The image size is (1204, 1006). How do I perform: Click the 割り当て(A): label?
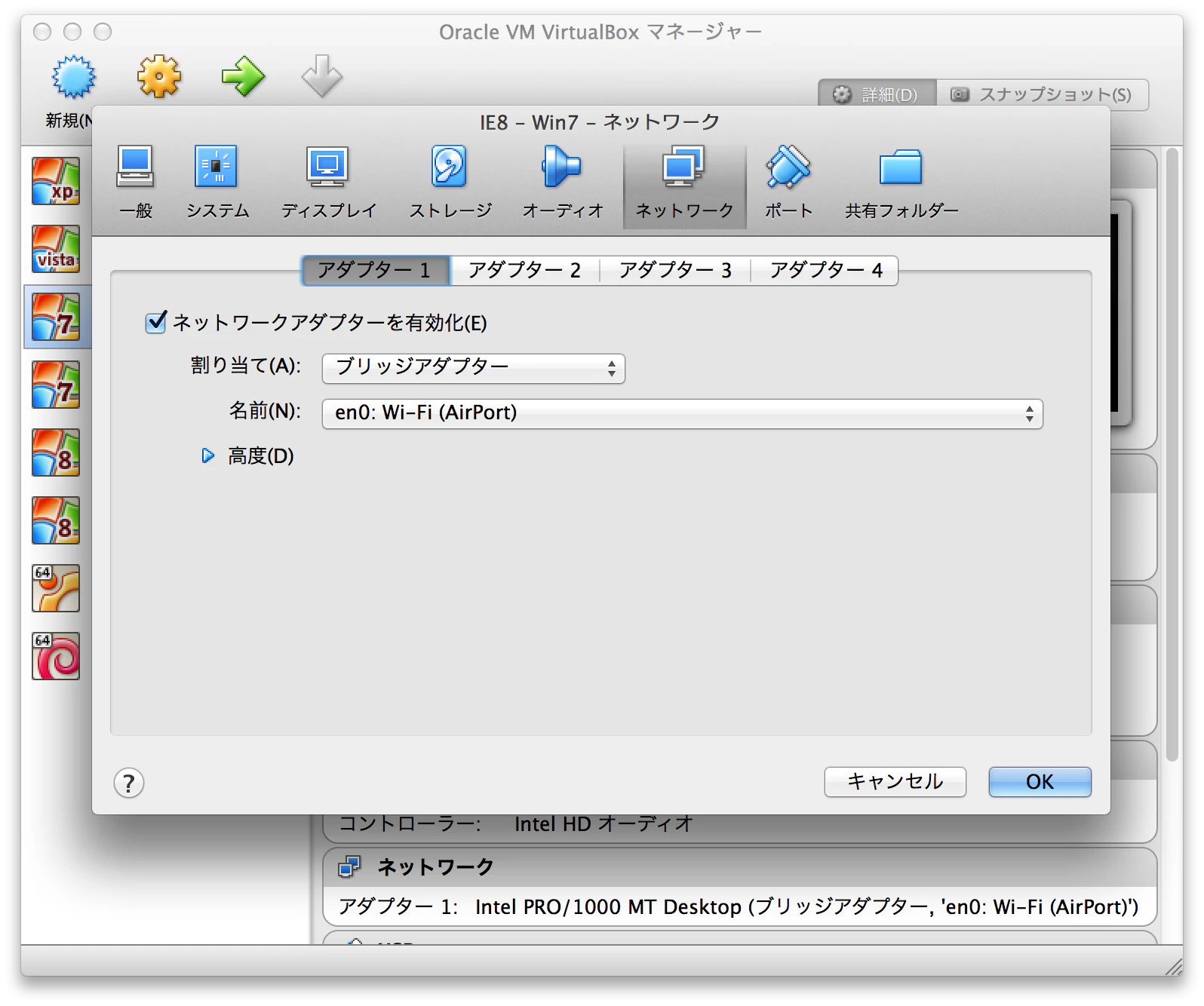[x=246, y=366]
